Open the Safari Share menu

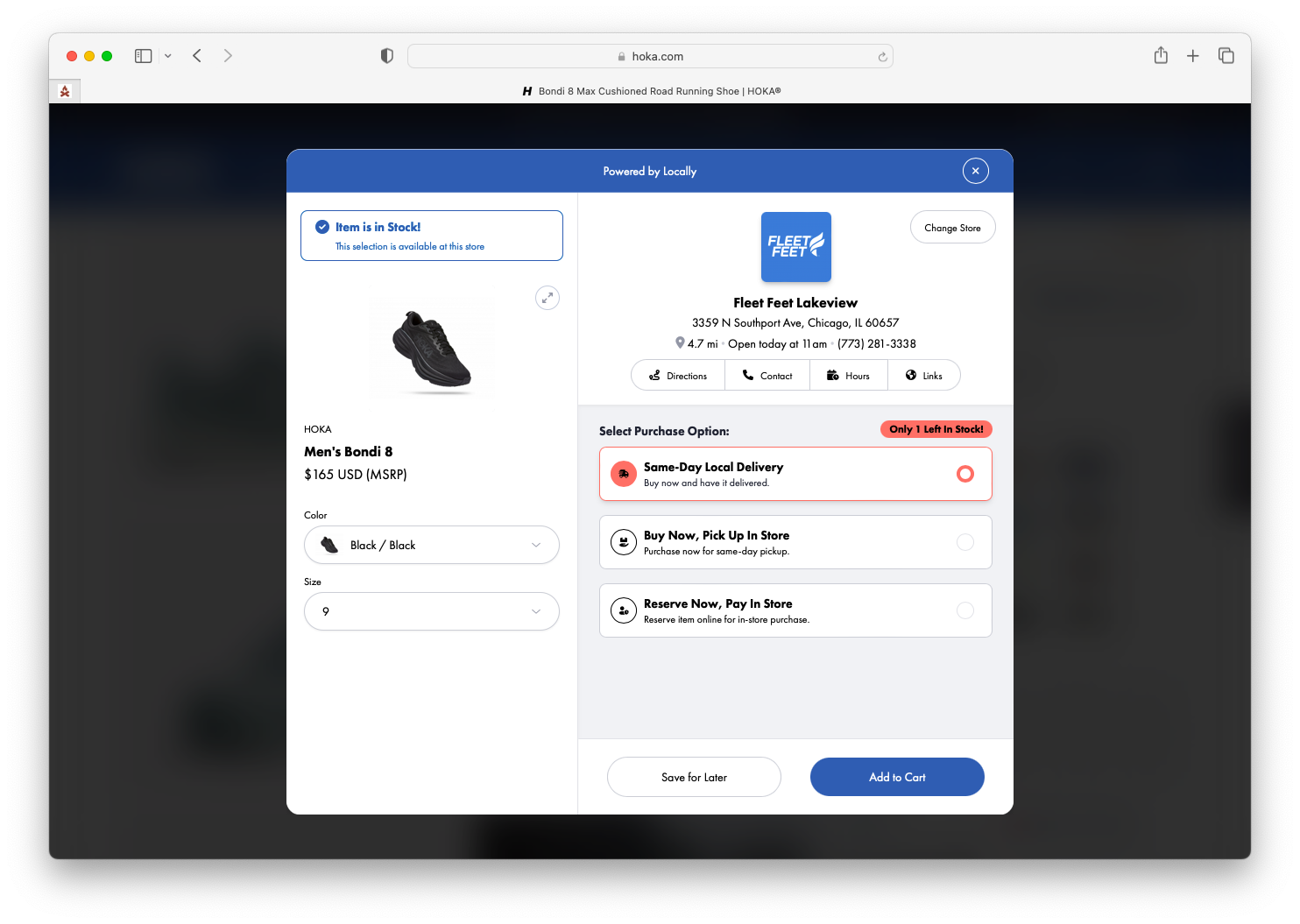[x=1161, y=55]
